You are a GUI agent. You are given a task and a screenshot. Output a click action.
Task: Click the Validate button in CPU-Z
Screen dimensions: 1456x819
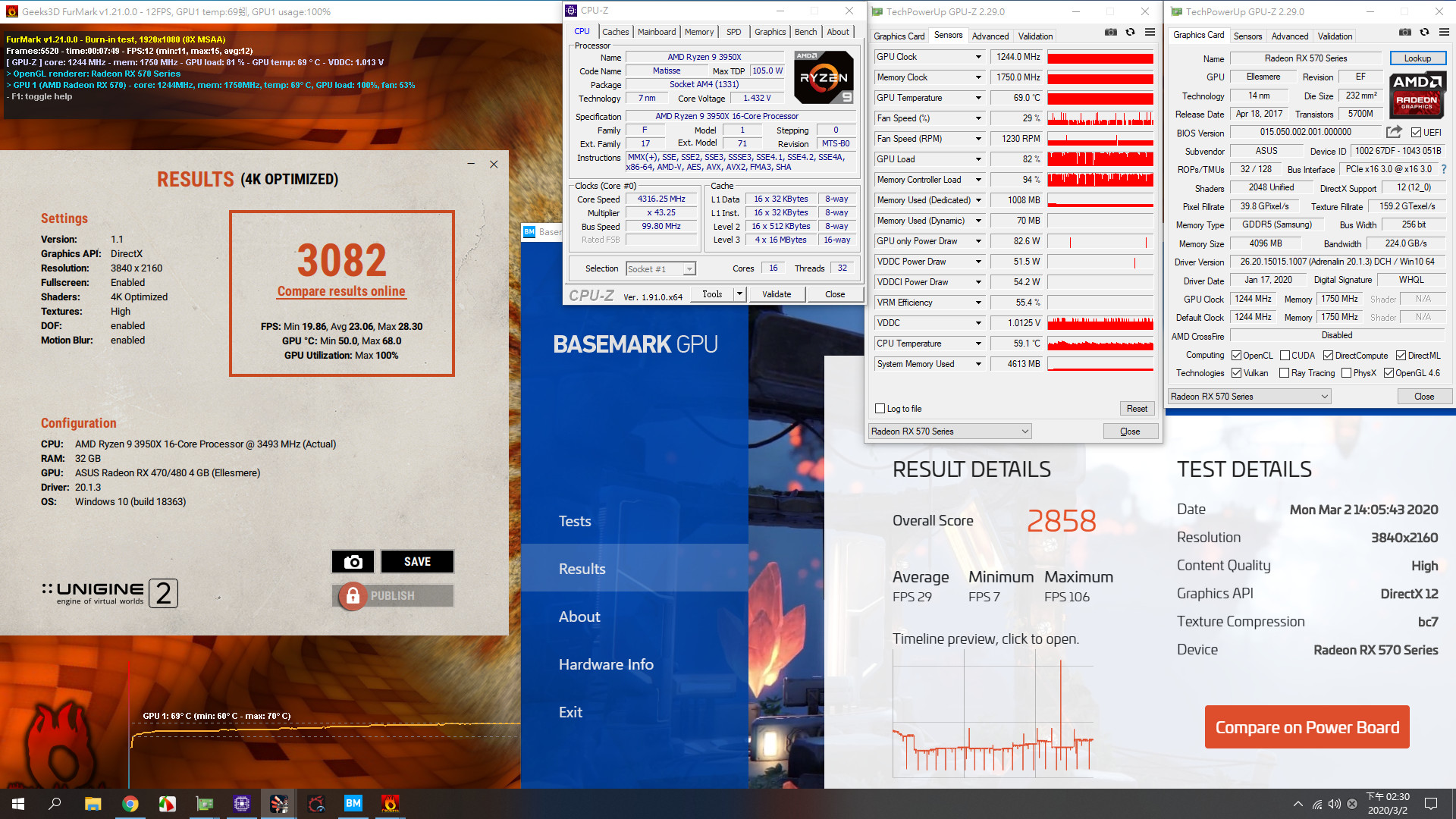coord(777,294)
